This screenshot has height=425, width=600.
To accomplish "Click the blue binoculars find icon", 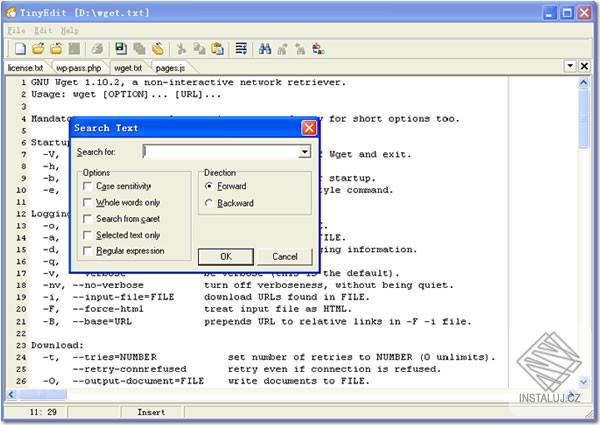I will [265, 49].
